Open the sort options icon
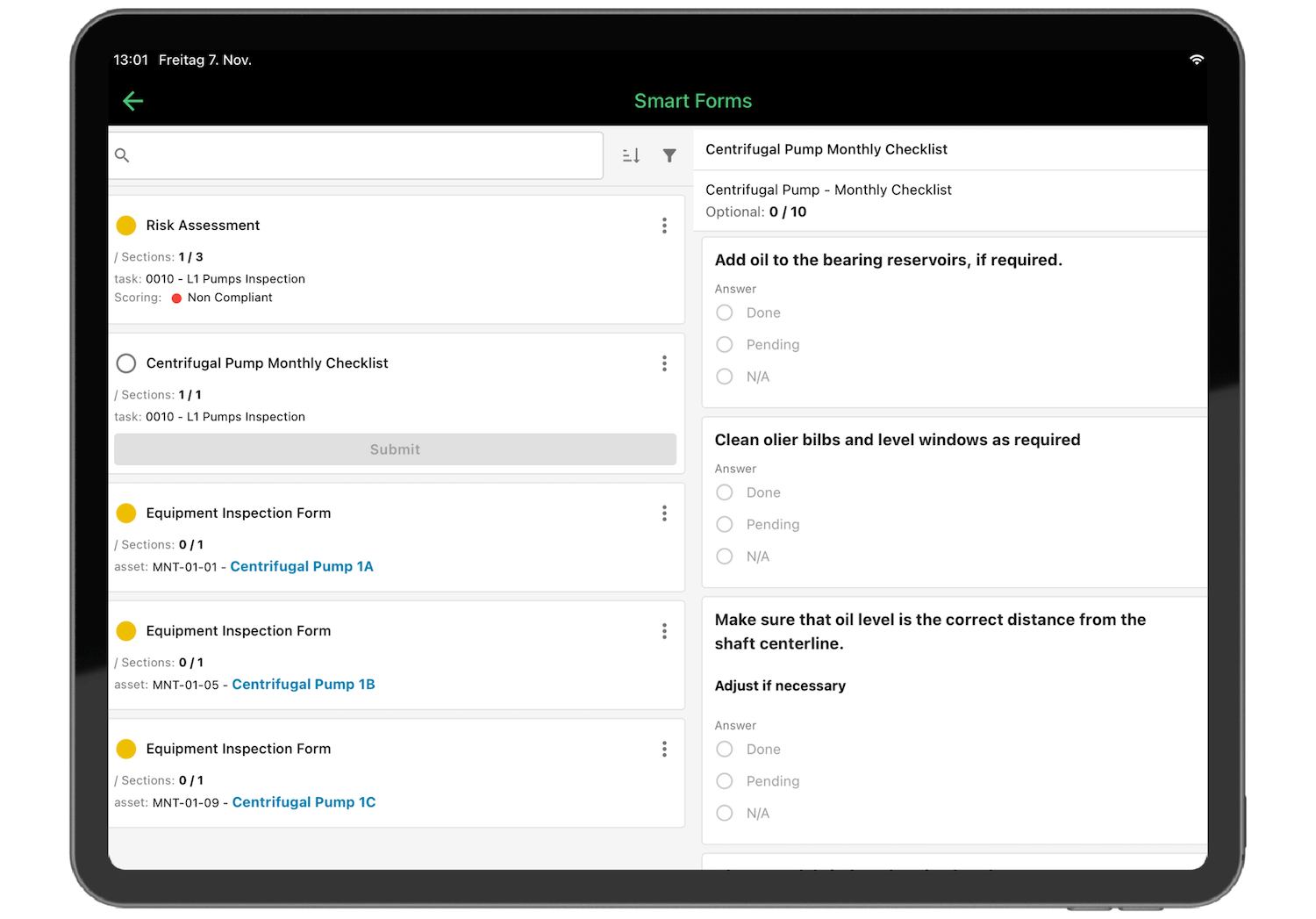 click(x=630, y=155)
